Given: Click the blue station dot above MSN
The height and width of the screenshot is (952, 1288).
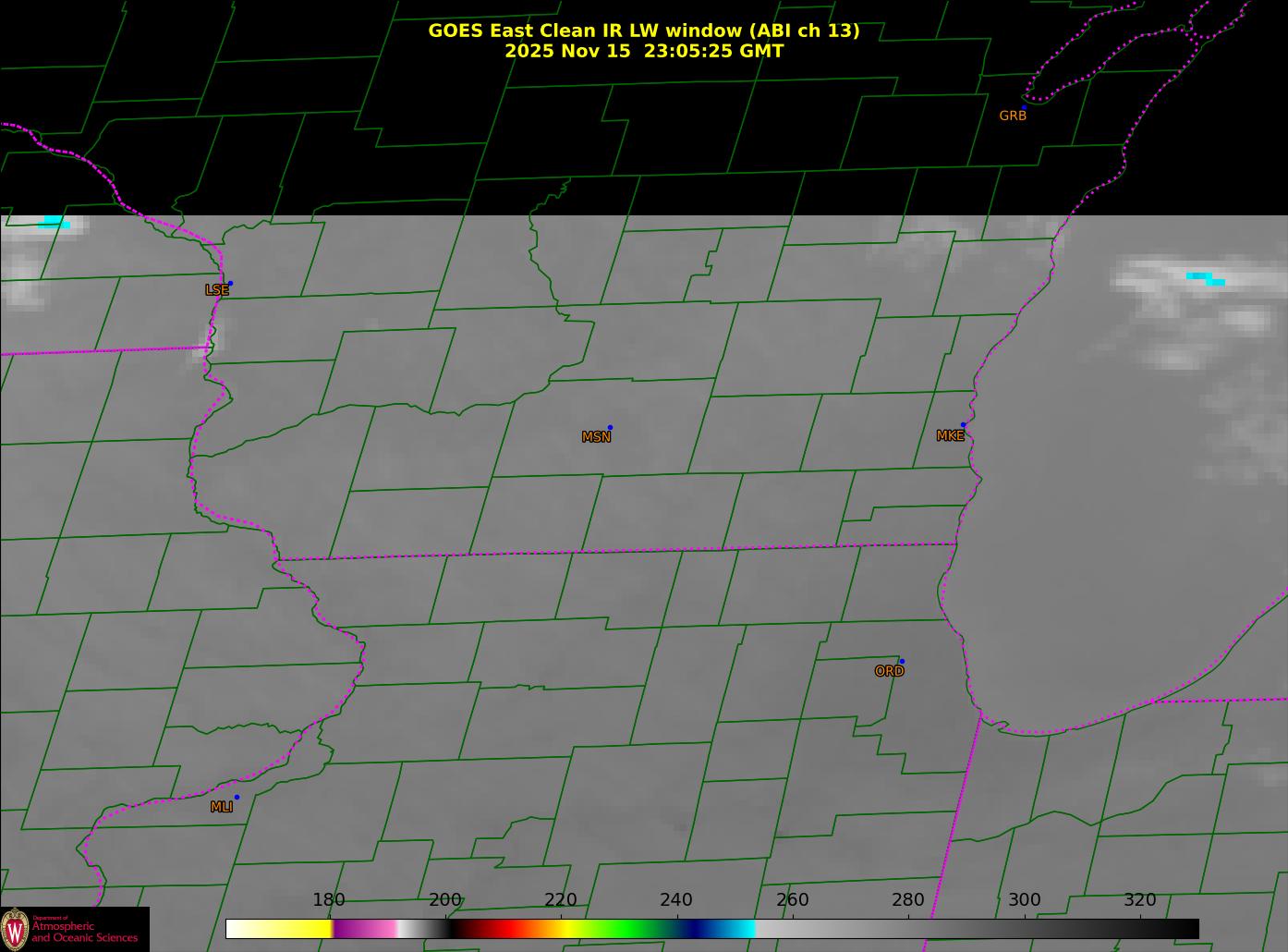Looking at the screenshot, I should (610, 427).
